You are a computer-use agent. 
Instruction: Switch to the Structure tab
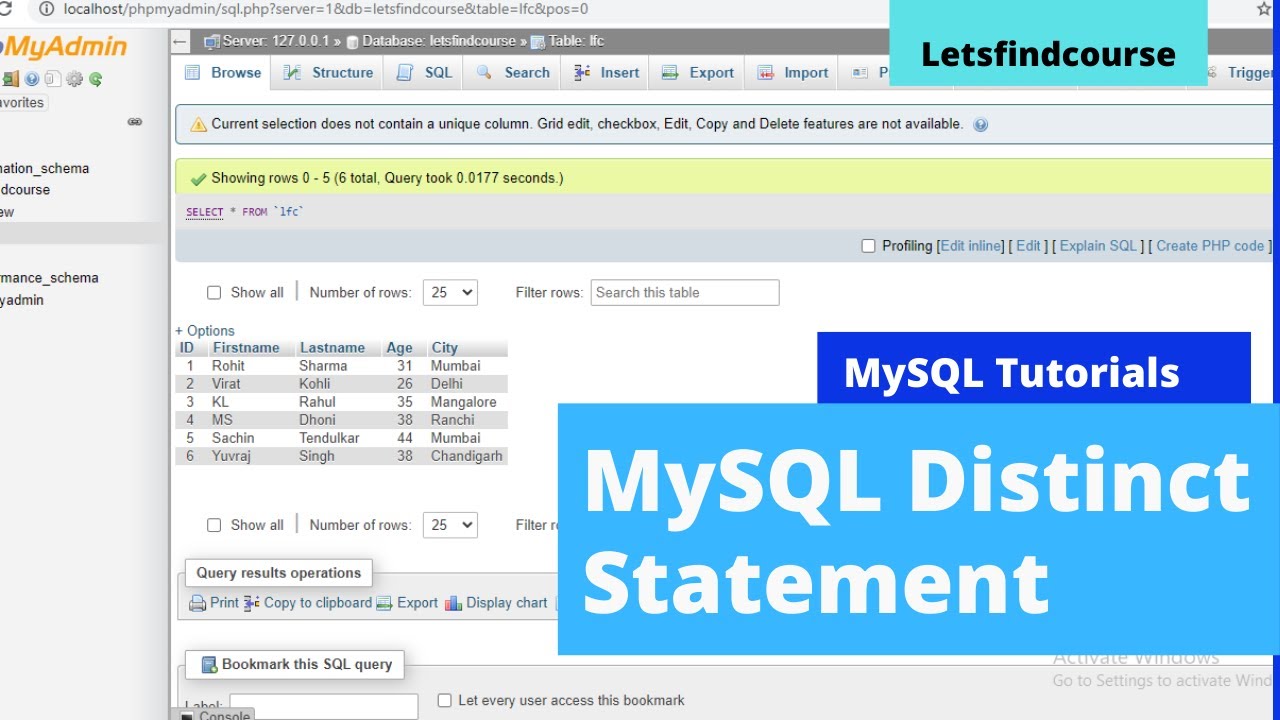pyautogui.click(x=328, y=73)
